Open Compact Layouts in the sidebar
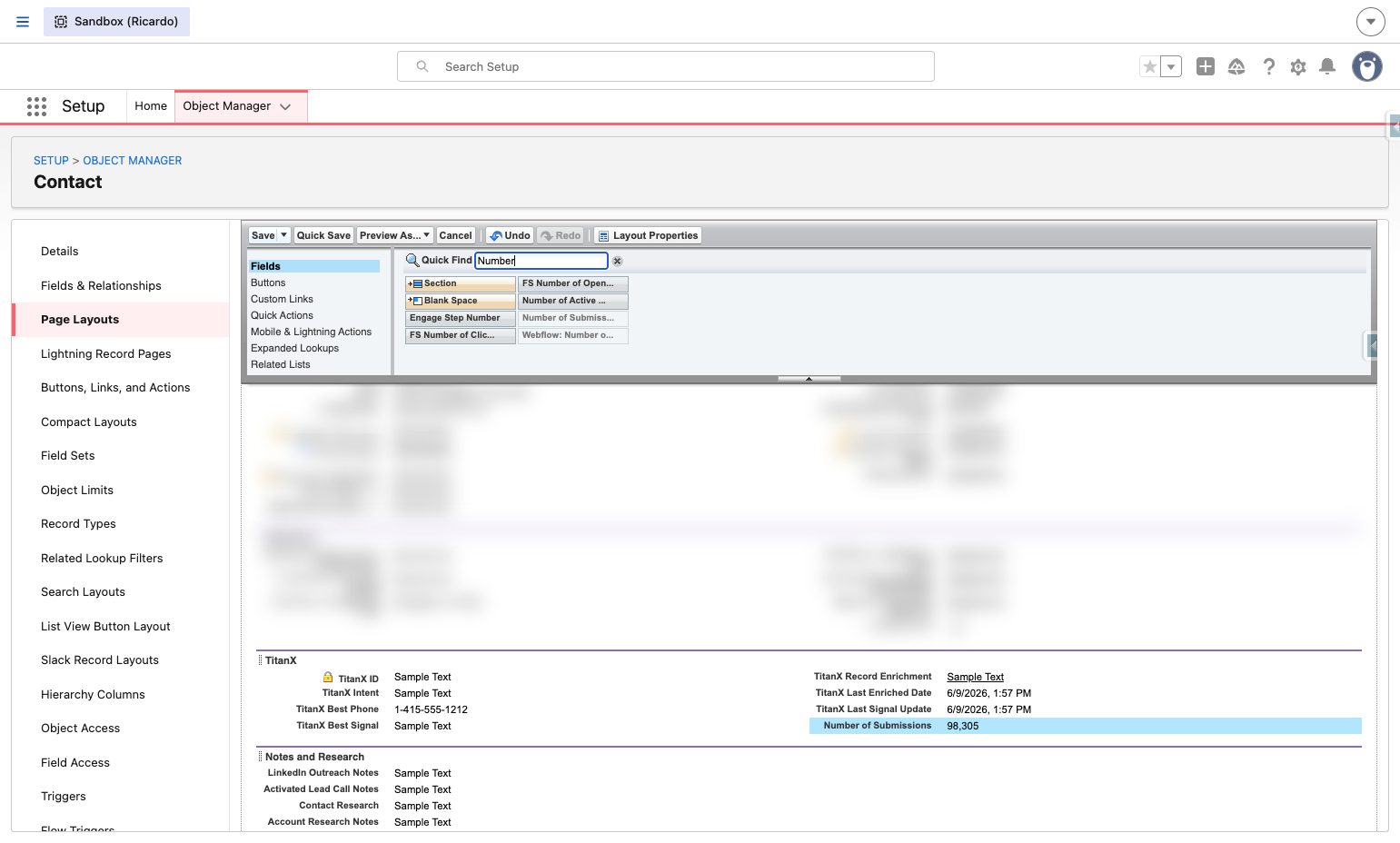 (89, 421)
